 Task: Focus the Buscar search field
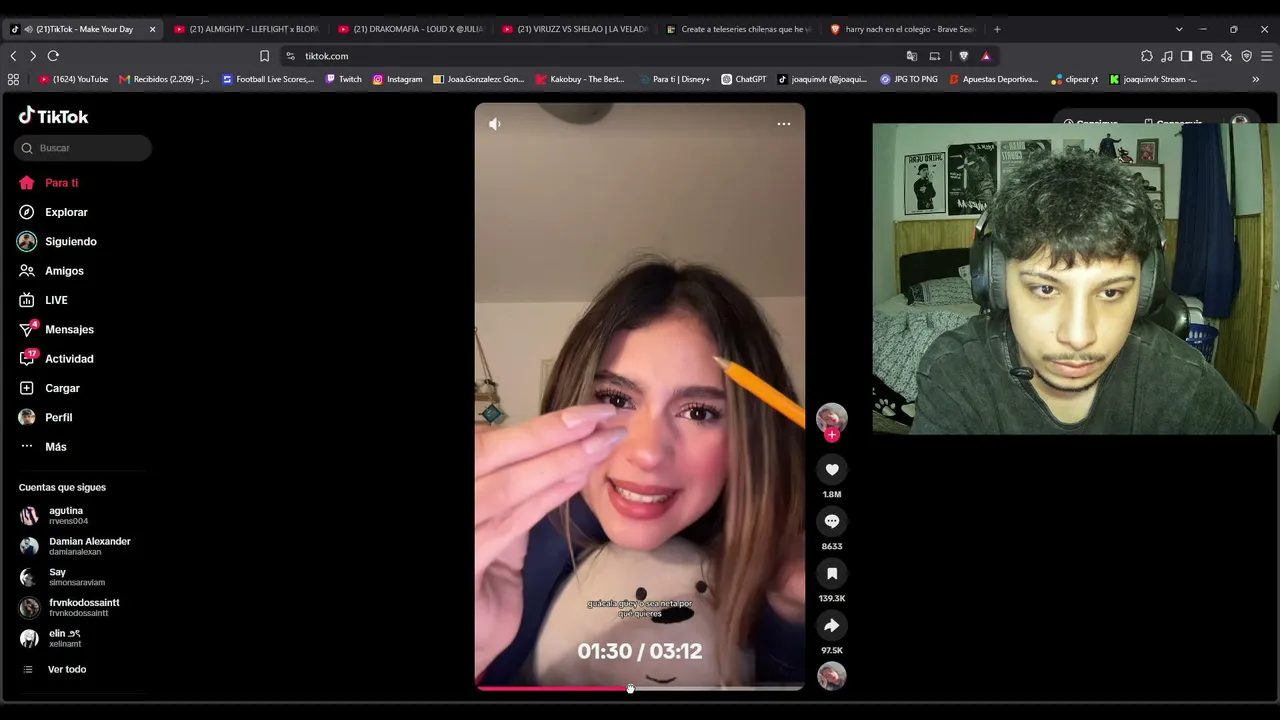pyautogui.click(x=83, y=148)
